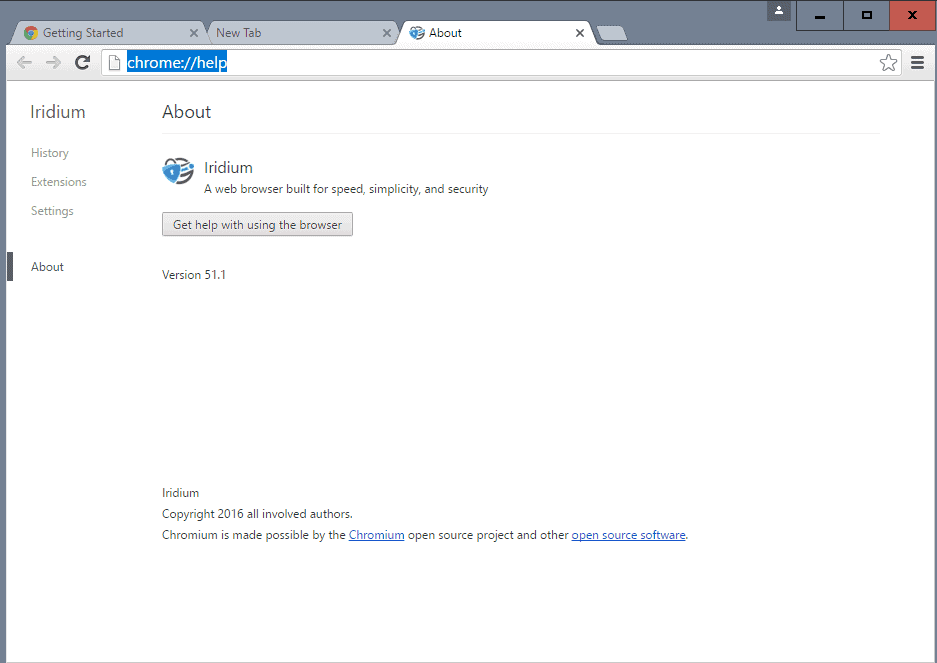The height and width of the screenshot is (663, 937).
Task: Click the browser tagline about speed, simplicity
Action: (346, 189)
